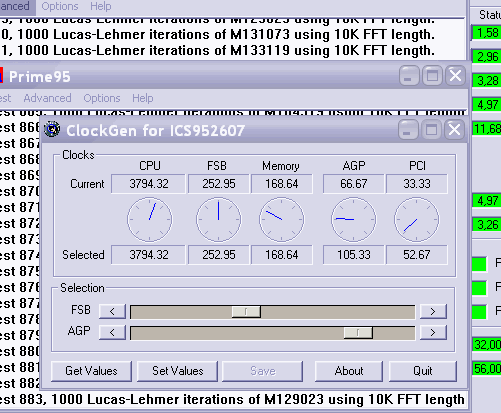Open the Prime95 Advanced menu
Screen dimensions: 501x413
pos(47,98)
